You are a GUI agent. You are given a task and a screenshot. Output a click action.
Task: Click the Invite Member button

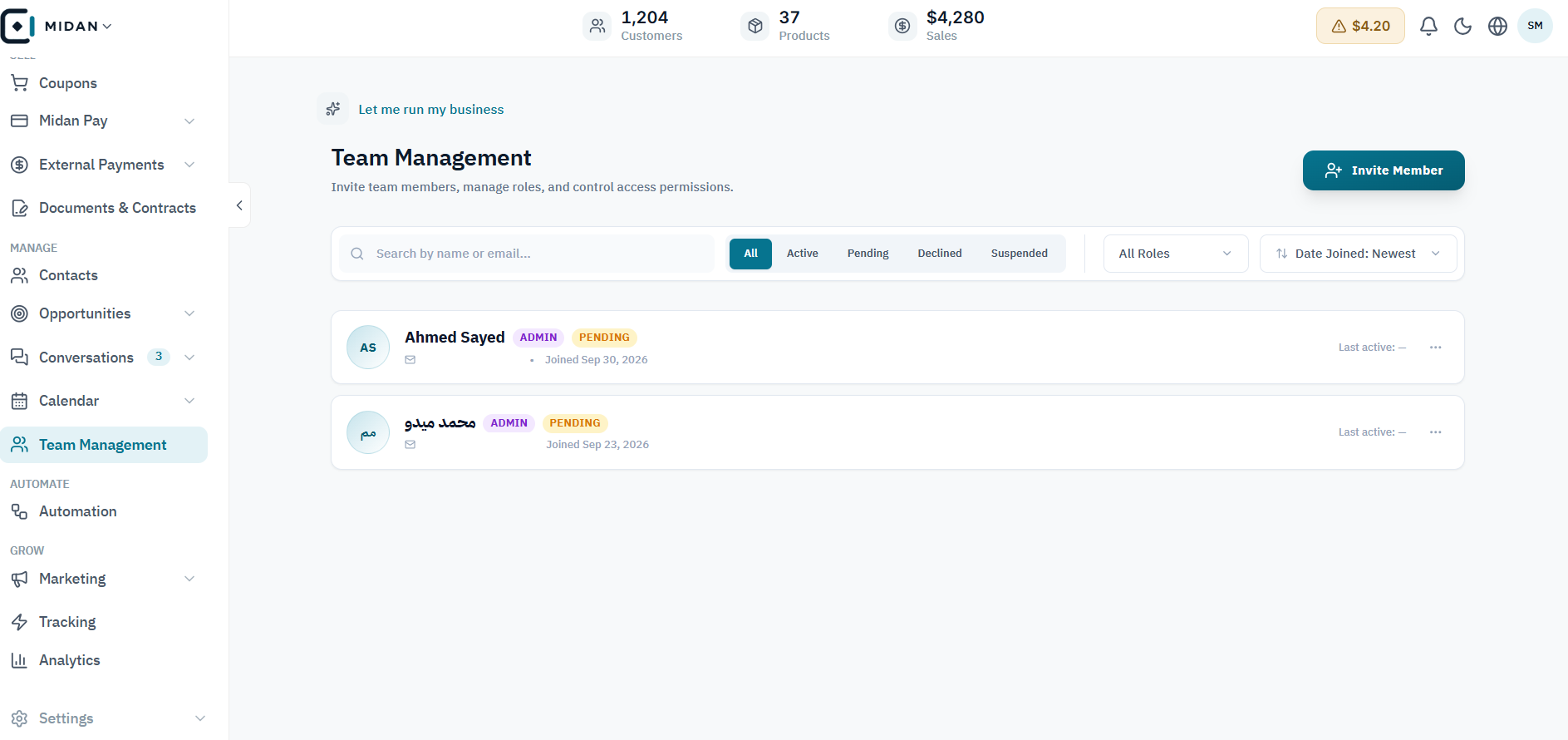(1384, 170)
